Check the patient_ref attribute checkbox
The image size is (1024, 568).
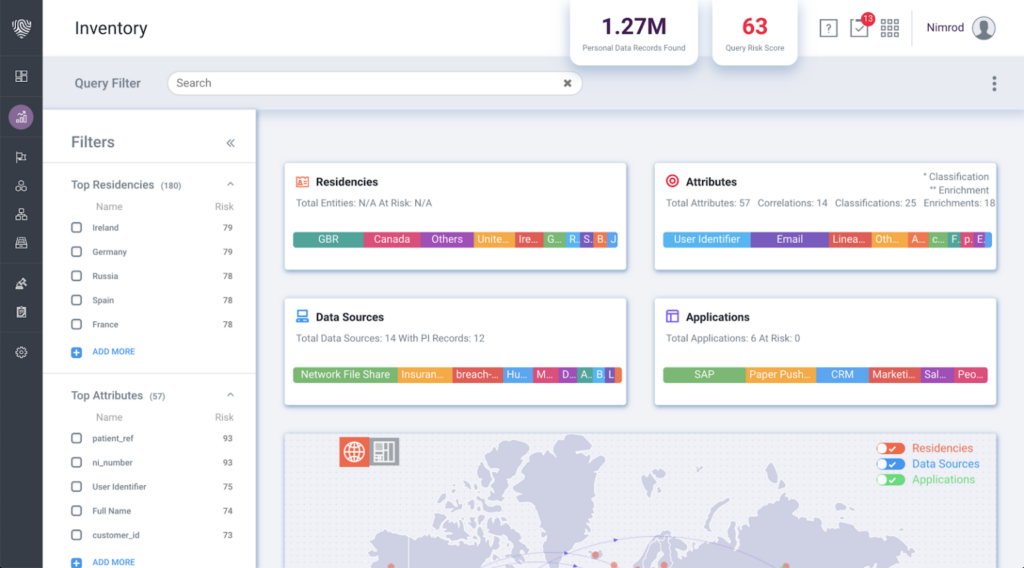click(77, 439)
